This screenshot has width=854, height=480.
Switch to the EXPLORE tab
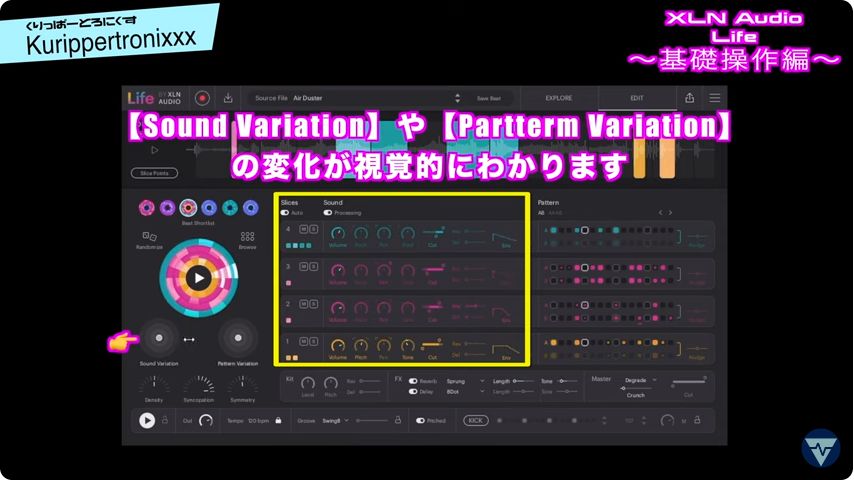coord(559,98)
